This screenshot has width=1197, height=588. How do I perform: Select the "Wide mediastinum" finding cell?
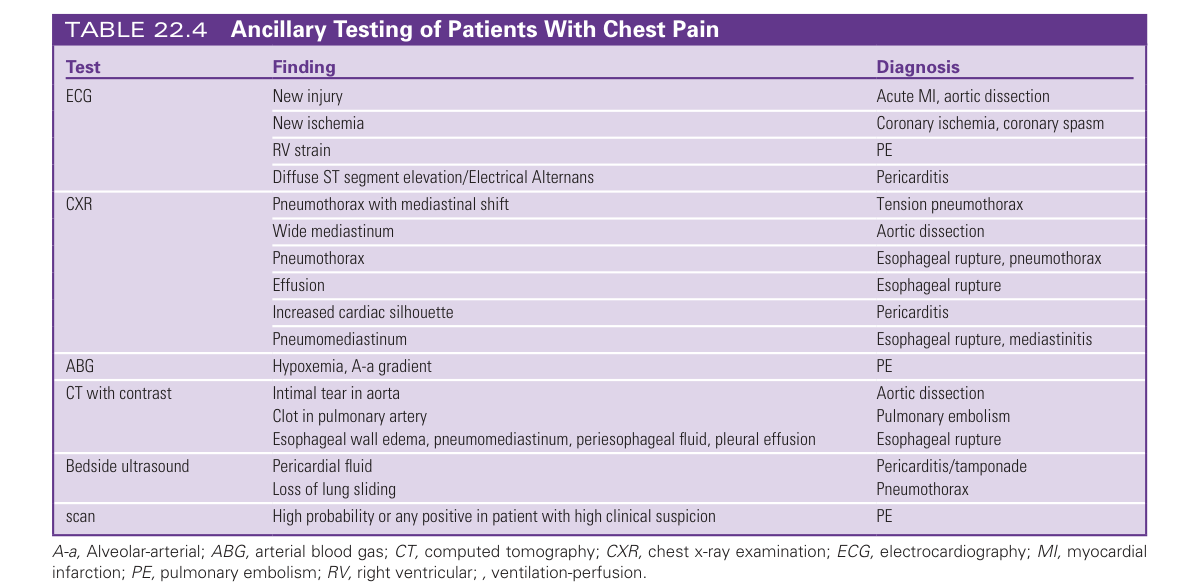click(x=333, y=232)
